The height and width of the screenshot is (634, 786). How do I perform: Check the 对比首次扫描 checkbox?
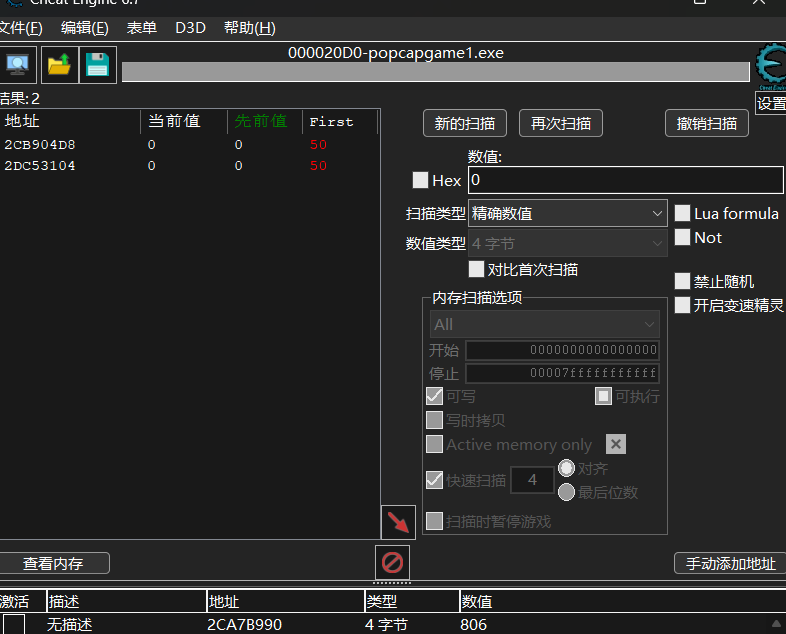coord(476,269)
